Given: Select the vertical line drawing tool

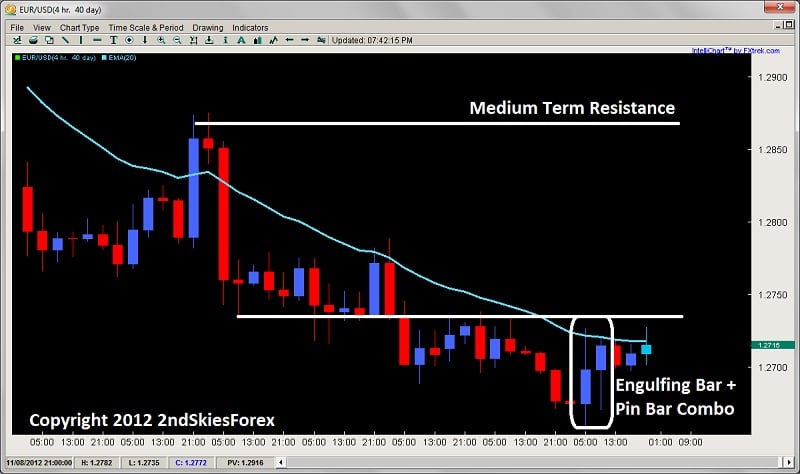Looking at the screenshot, I should [x=81, y=40].
